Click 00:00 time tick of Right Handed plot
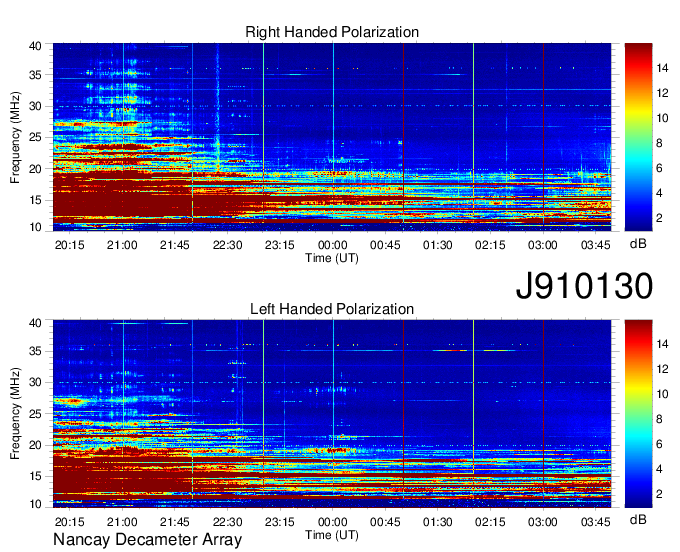The image size is (680, 552). coord(333,245)
